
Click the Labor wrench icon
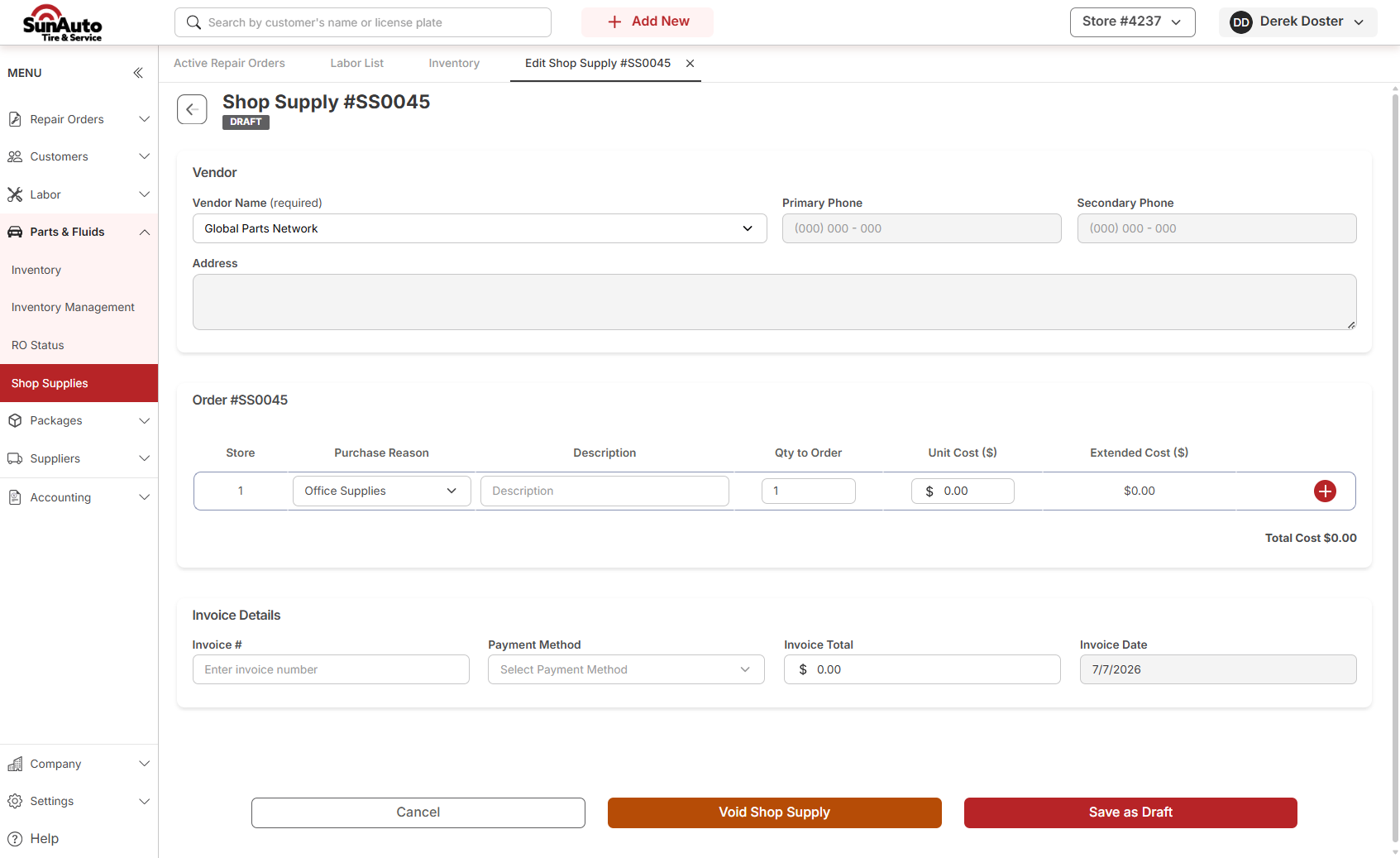(15, 194)
